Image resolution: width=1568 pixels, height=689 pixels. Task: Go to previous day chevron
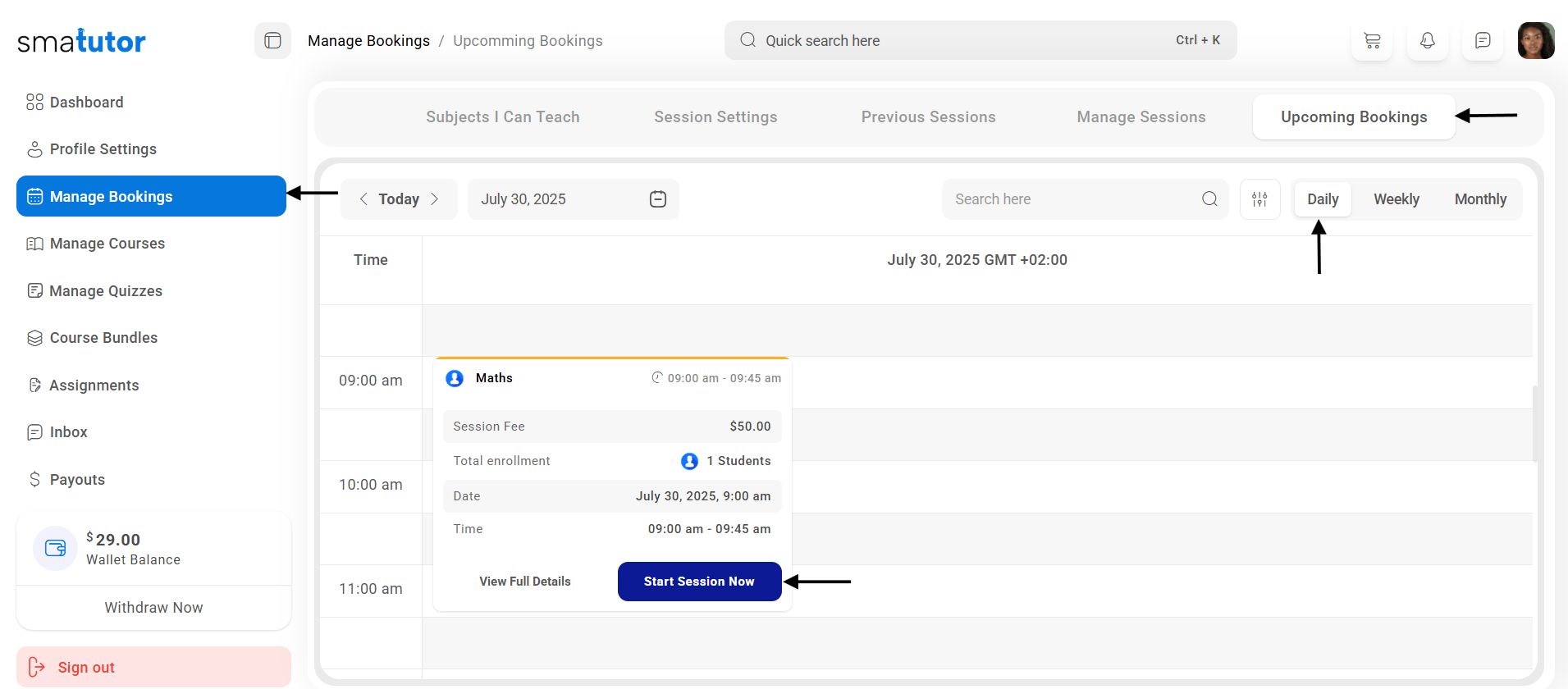coord(363,199)
